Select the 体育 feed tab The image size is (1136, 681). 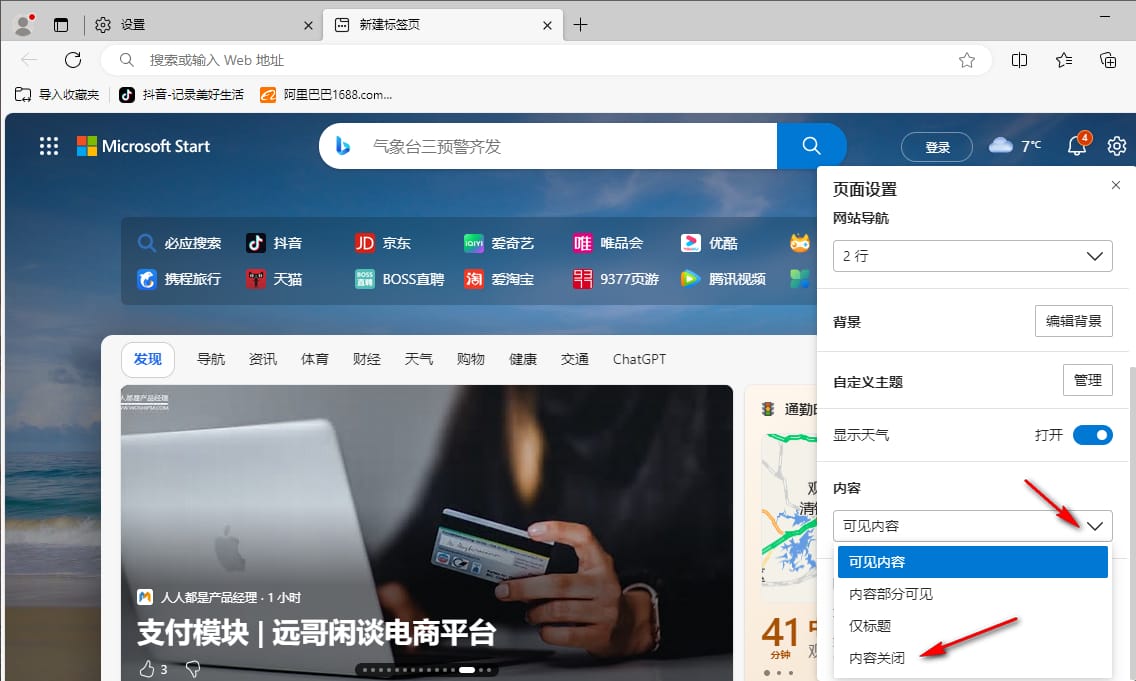coord(314,359)
